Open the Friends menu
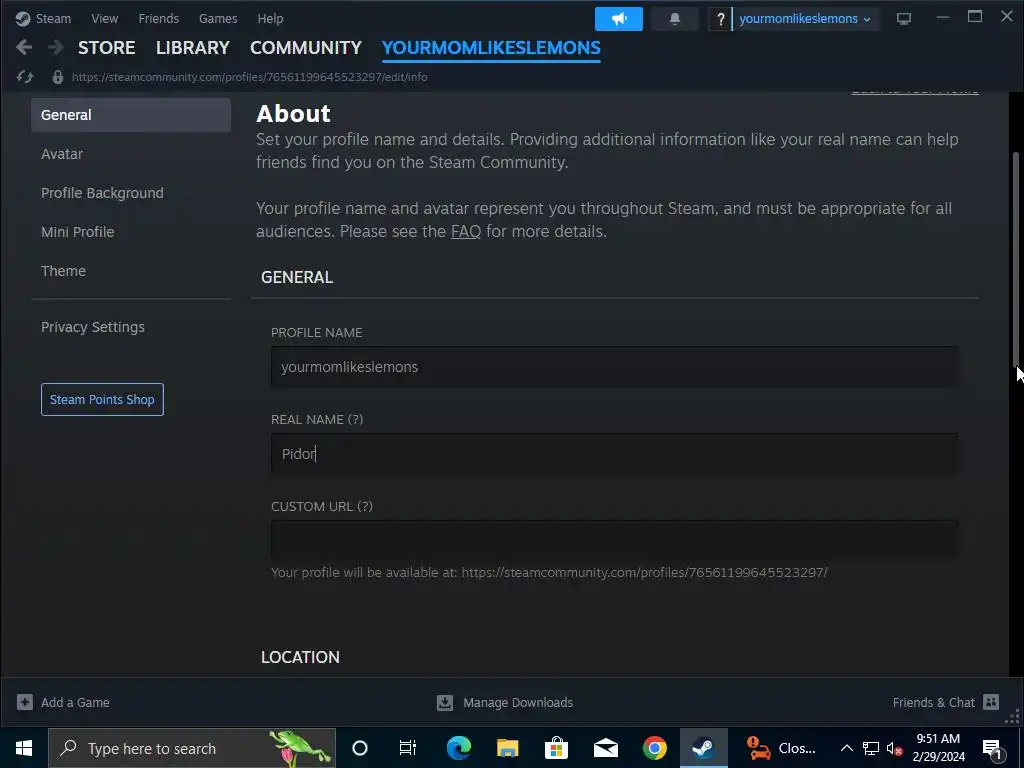Screen dimensions: 1024x768 pyautogui.click(x=159, y=18)
